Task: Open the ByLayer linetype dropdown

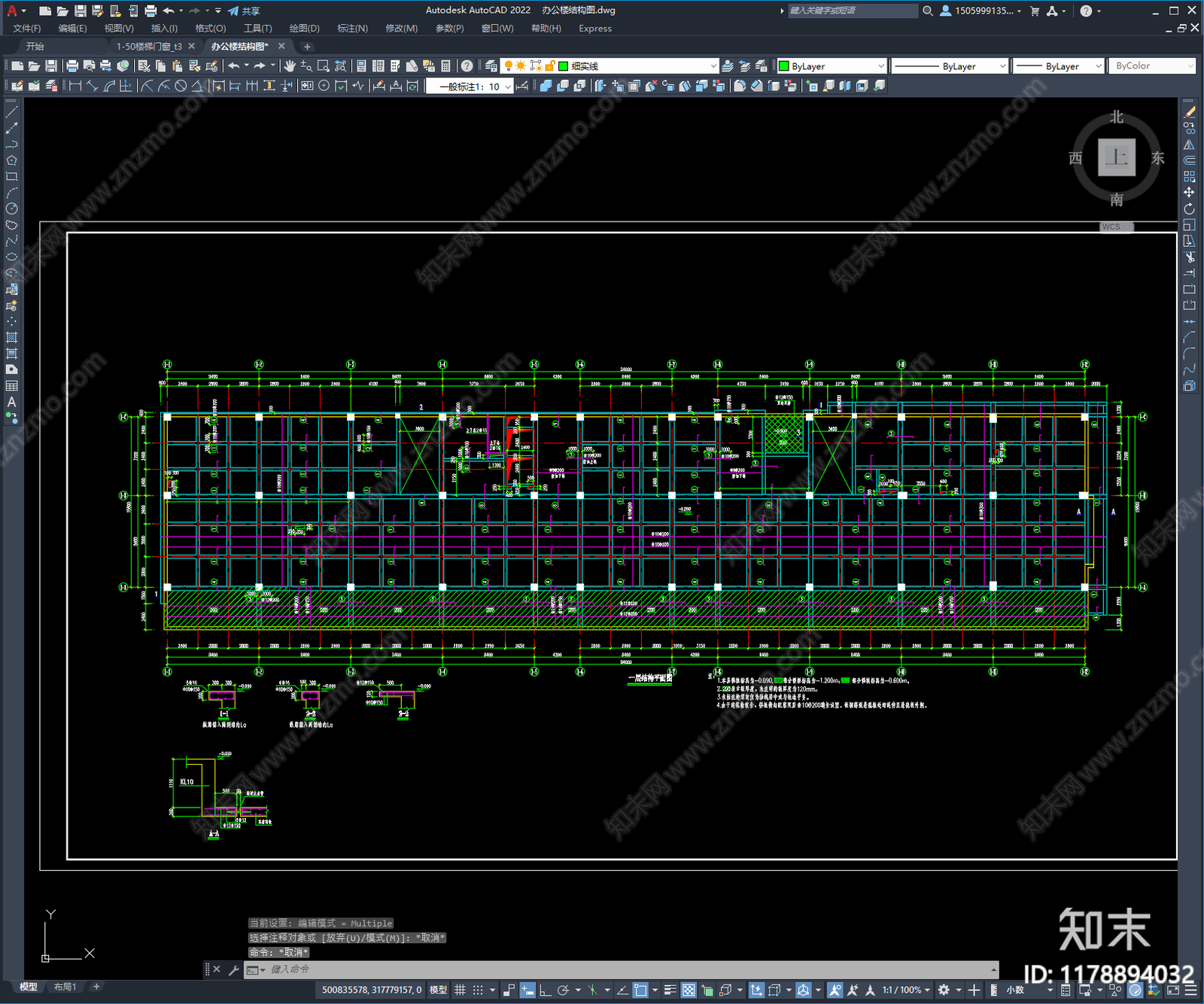Action: coord(950,66)
